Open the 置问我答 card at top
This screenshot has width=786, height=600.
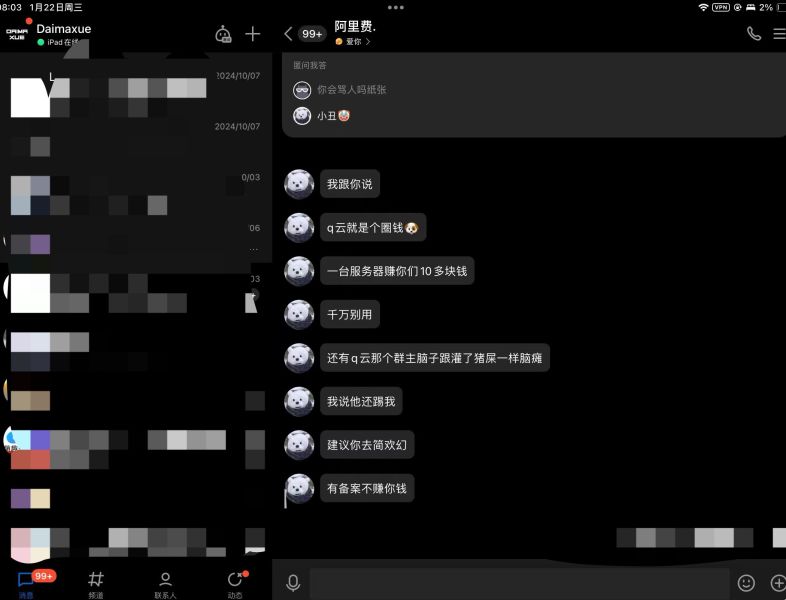[x=534, y=95]
